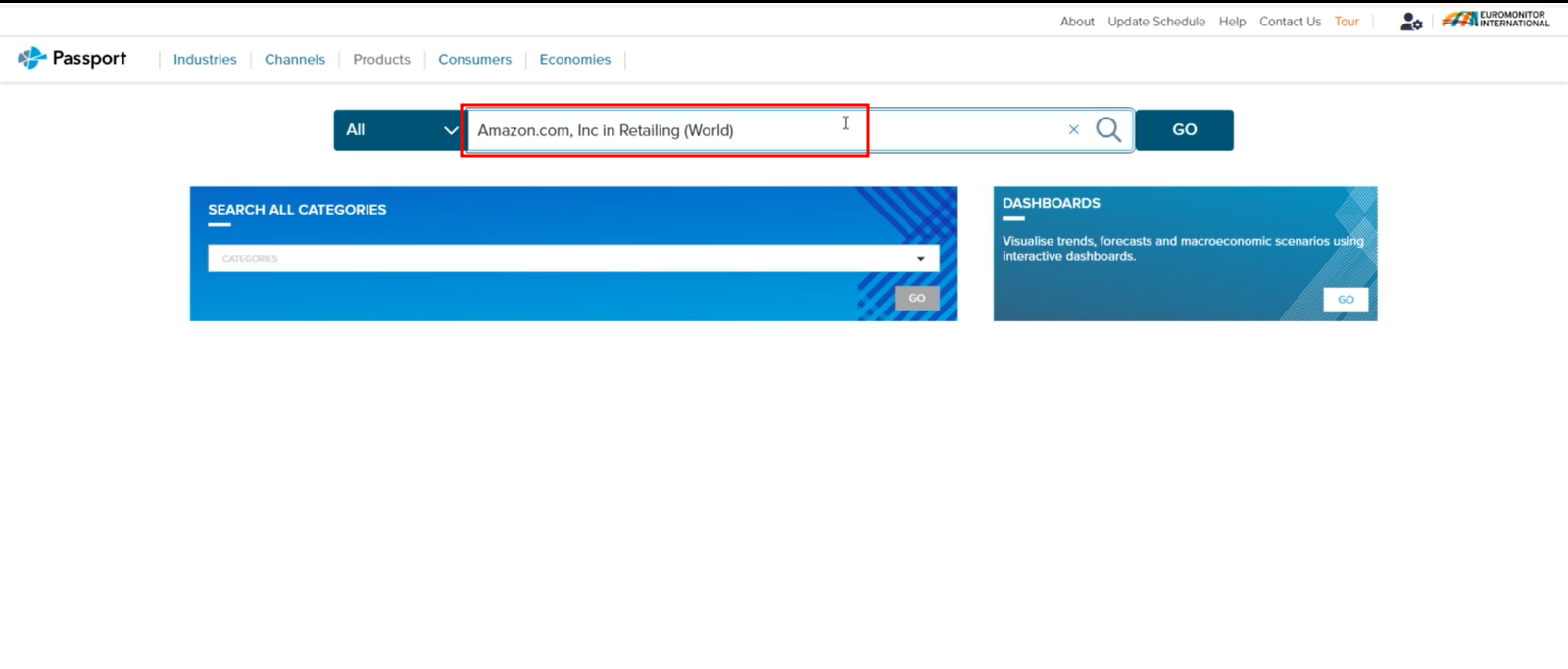Click the magnifying glass search icon
Viewport: 1568px width, 669px height.
click(x=1108, y=129)
